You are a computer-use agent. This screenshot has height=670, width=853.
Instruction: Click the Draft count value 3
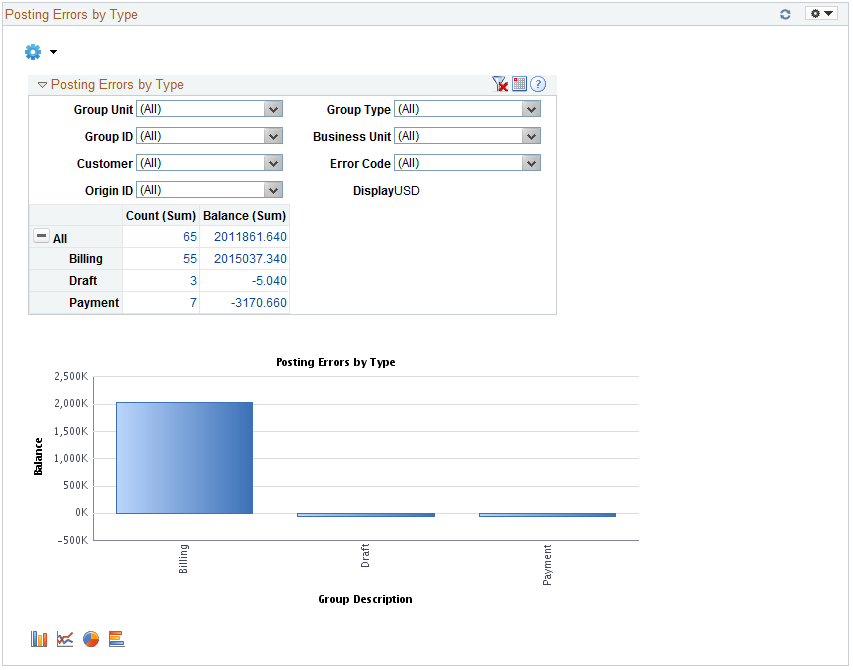coord(193,281)
